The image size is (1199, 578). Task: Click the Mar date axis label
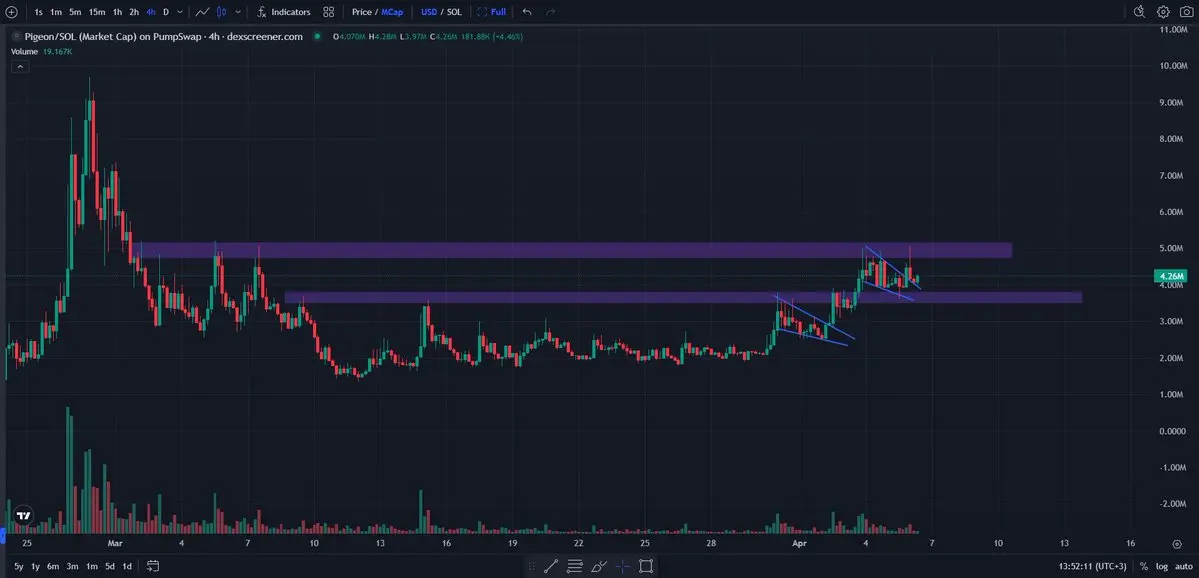coord(115,544)
